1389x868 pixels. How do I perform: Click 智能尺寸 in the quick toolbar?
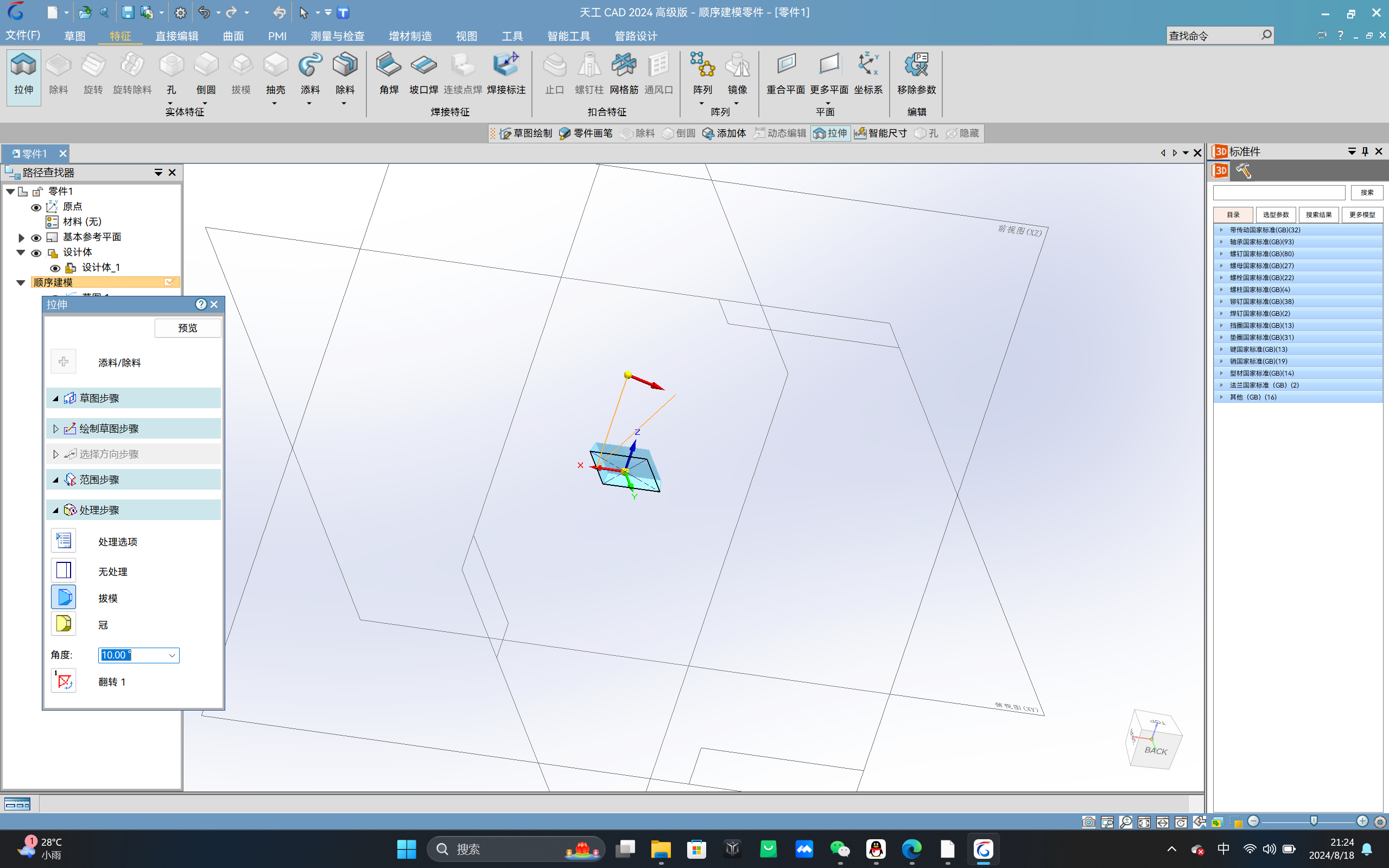pyautogui.click(x=880, y=133)
